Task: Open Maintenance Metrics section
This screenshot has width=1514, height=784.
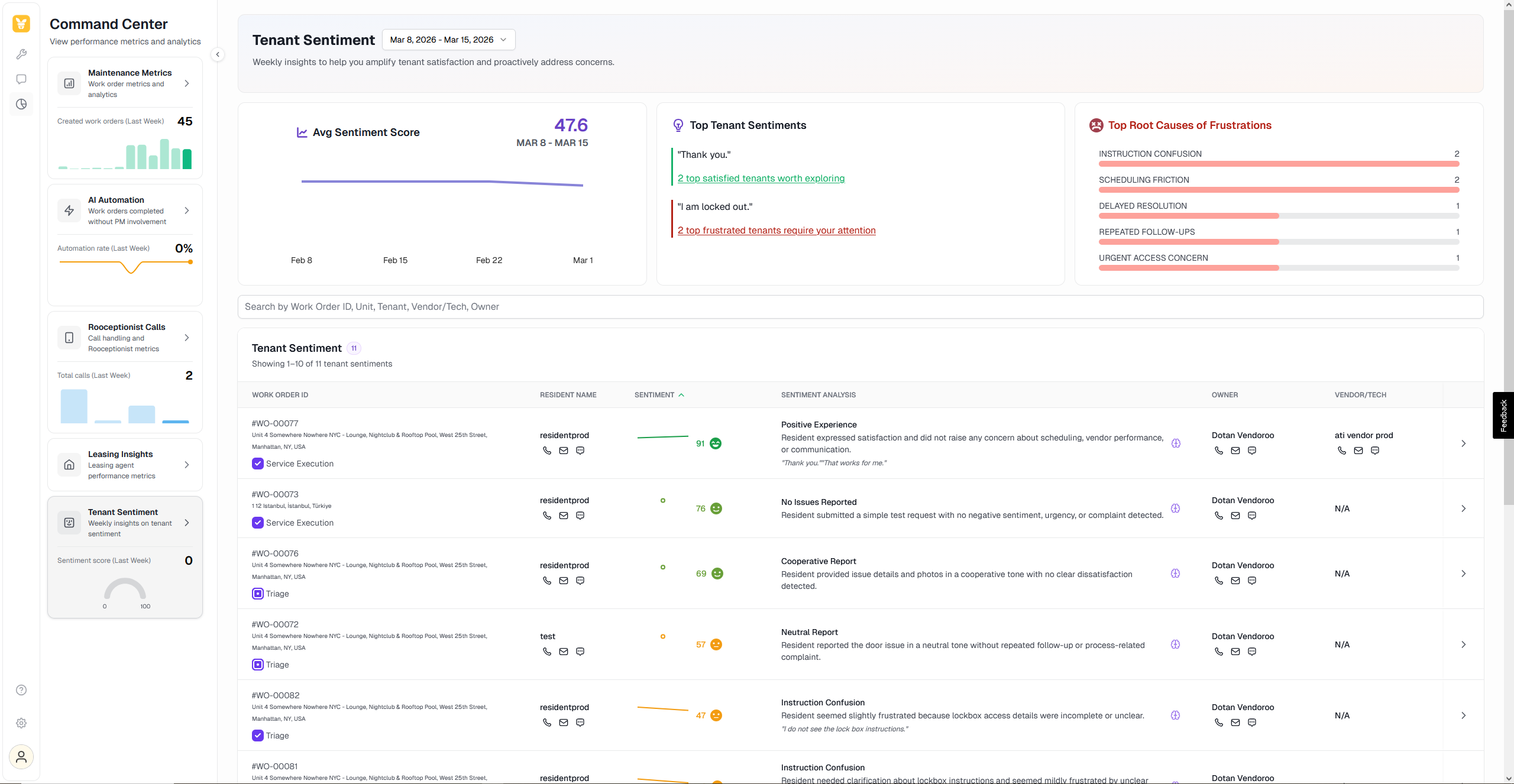Action: 125,83
